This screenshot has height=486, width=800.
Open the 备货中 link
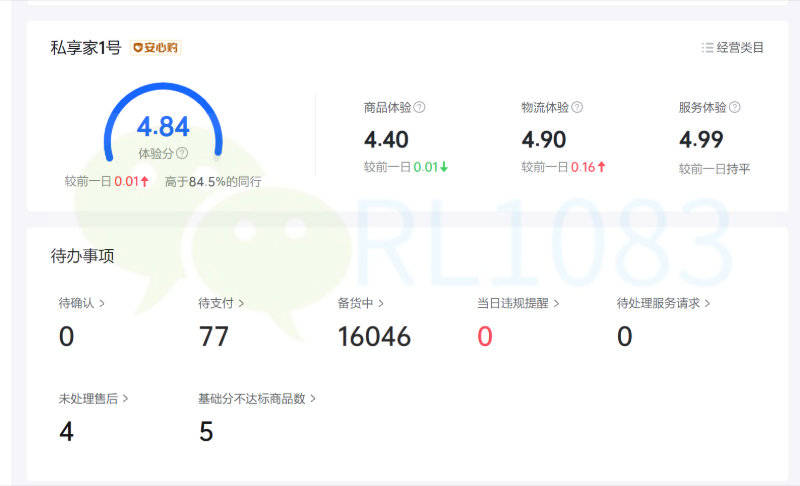coord(361,303)
